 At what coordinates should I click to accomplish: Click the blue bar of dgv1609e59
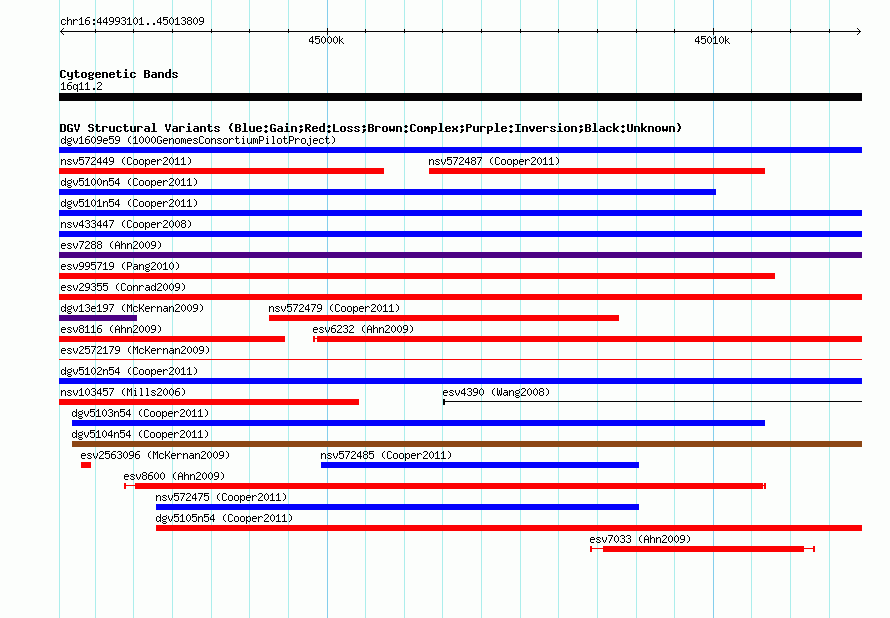coord(460,150)
